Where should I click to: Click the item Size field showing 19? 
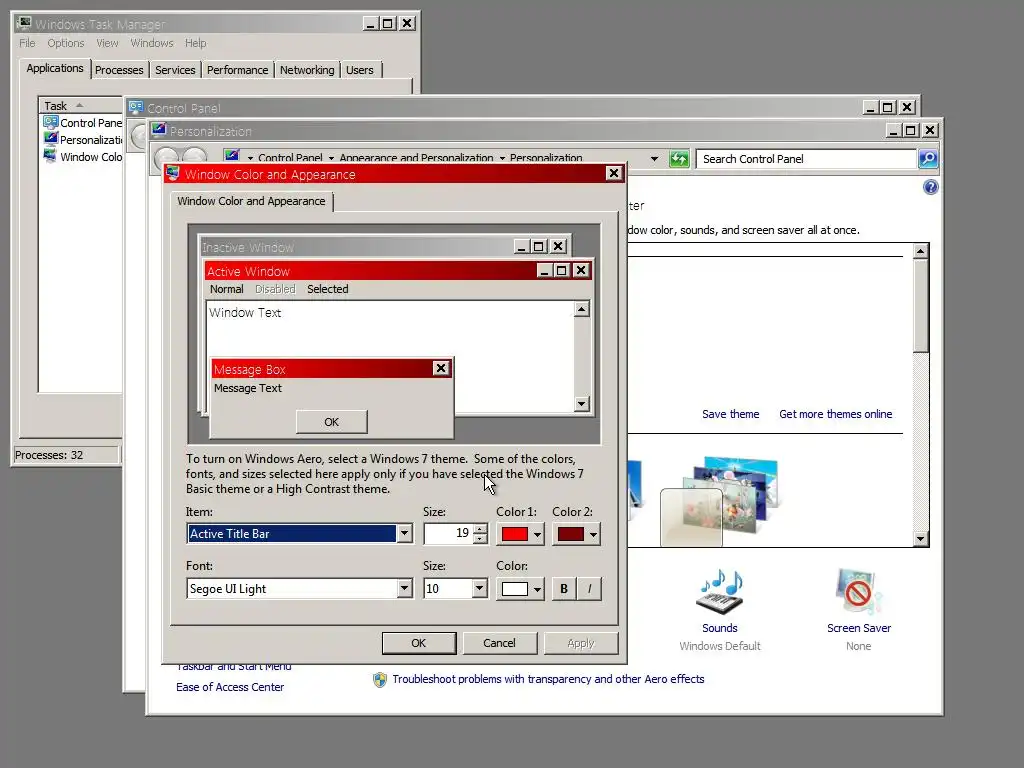pyautogui.click(x=449, y=534)
